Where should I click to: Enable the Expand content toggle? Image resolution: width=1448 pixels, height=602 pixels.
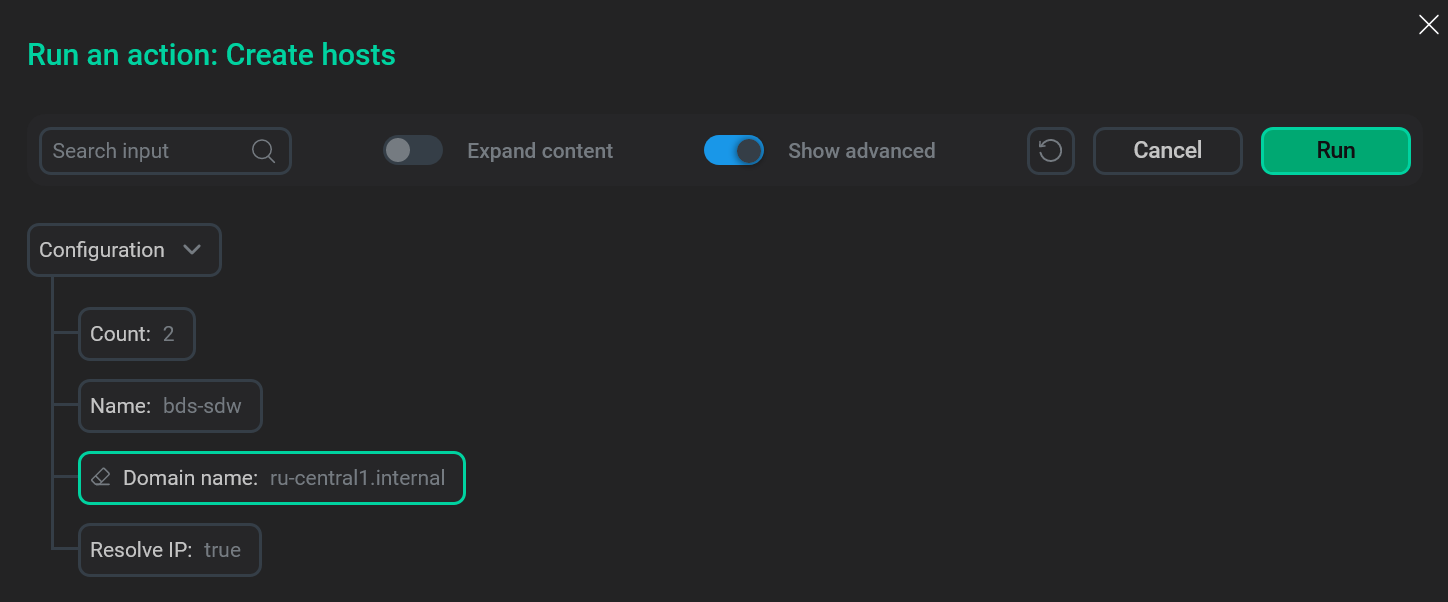[x=413, y=150]
